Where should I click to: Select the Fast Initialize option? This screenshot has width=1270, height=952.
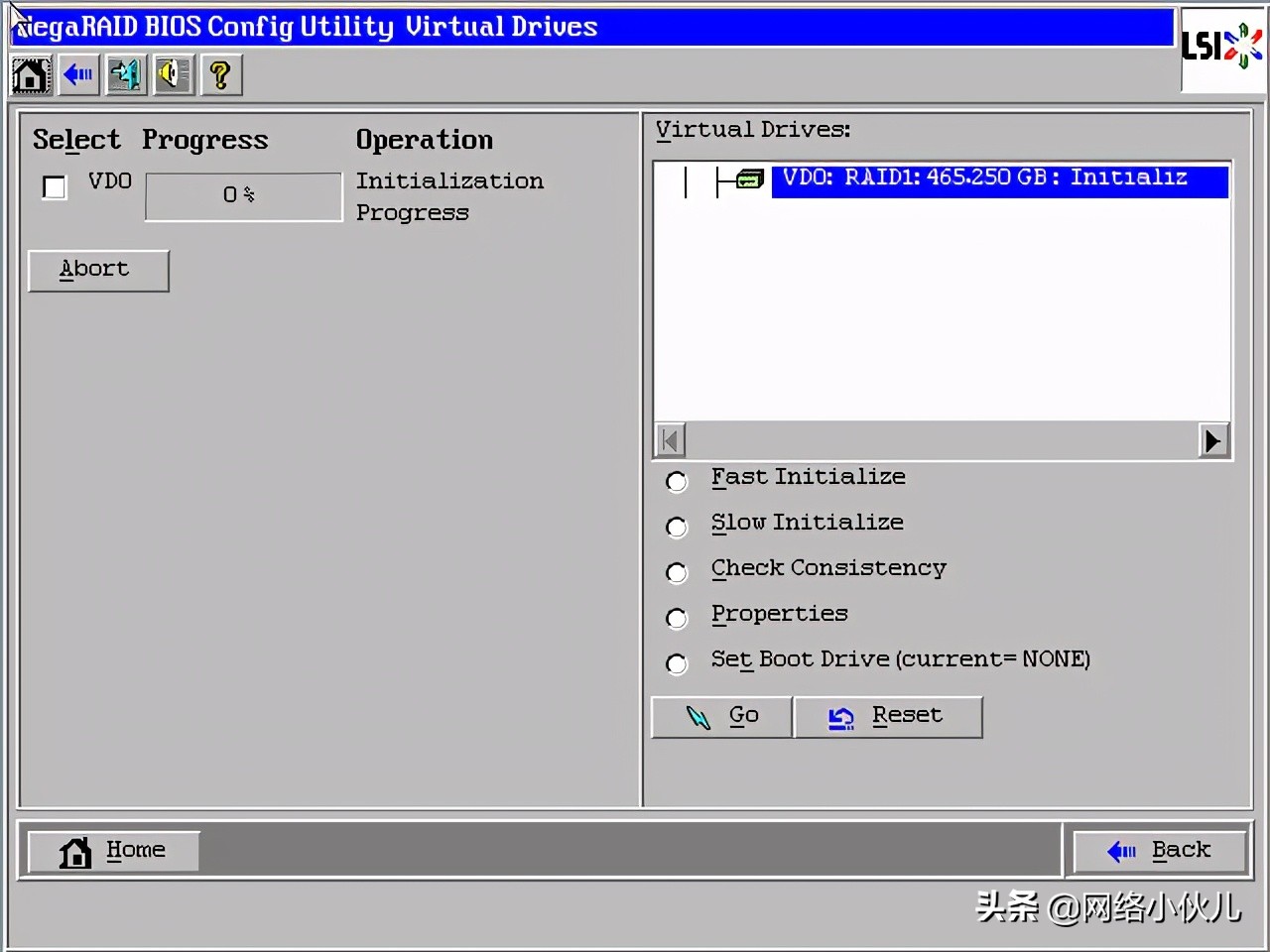676,481
